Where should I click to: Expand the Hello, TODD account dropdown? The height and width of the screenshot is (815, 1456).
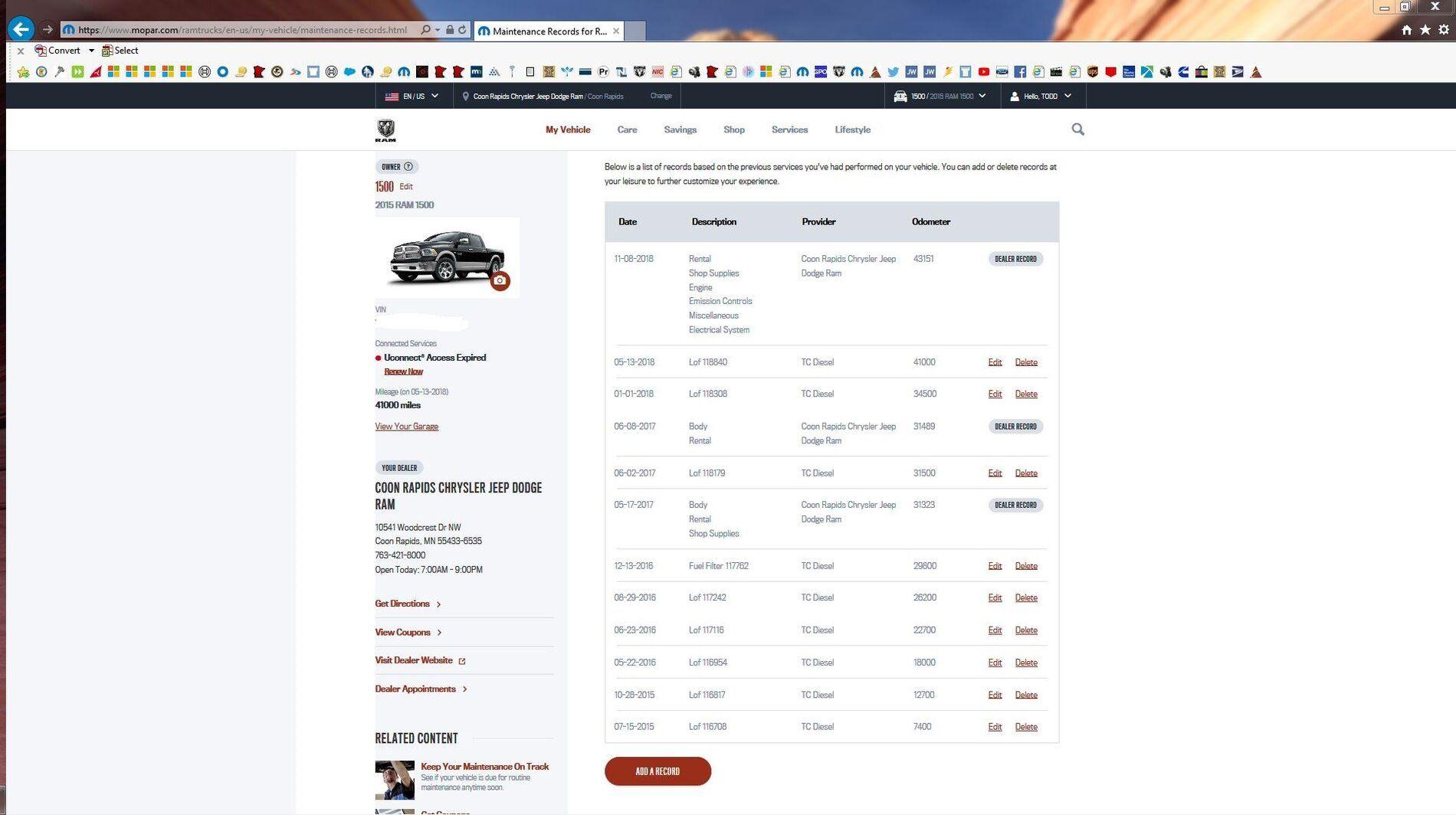coord(1041,97)
